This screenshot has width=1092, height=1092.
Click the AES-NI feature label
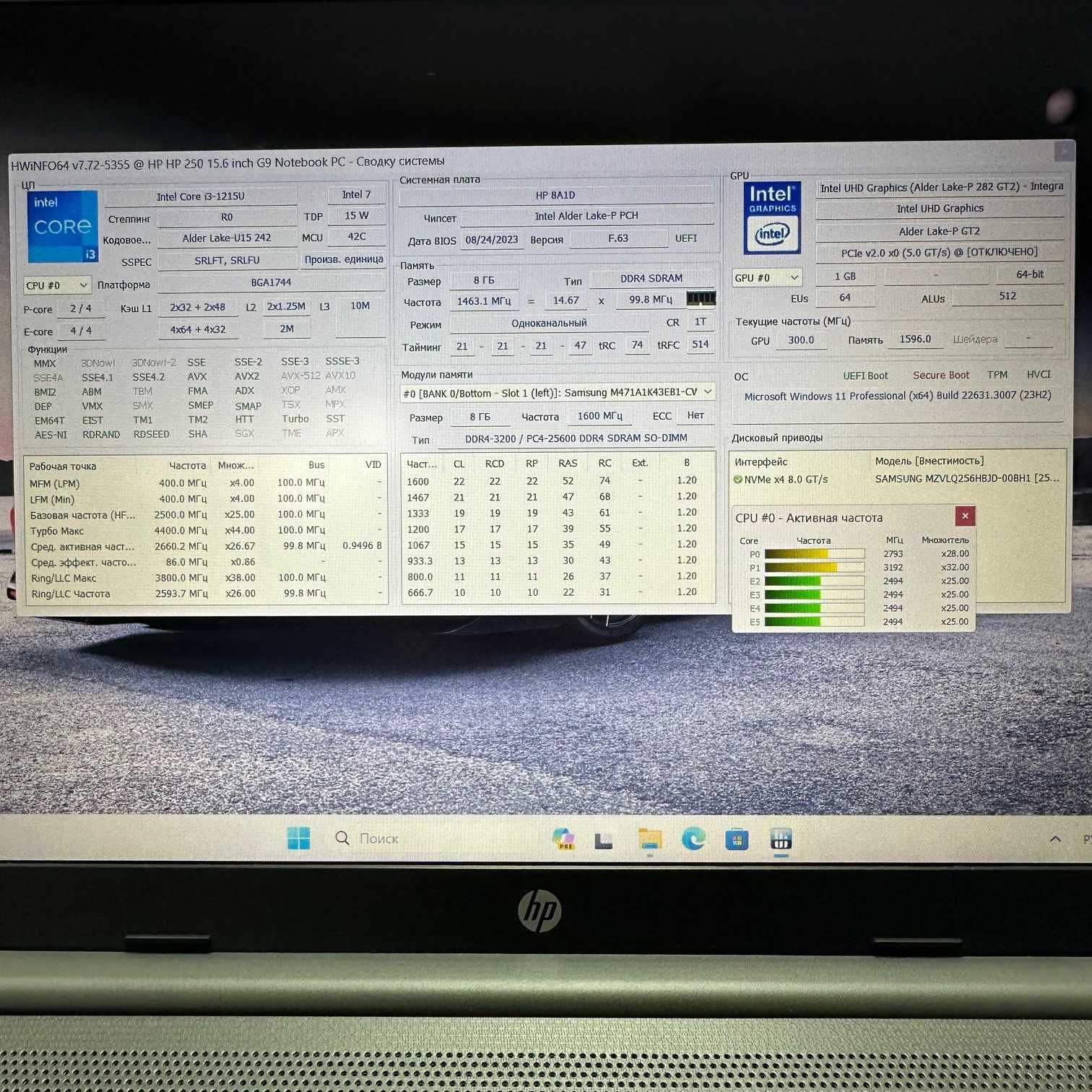(x=51, y=435)
